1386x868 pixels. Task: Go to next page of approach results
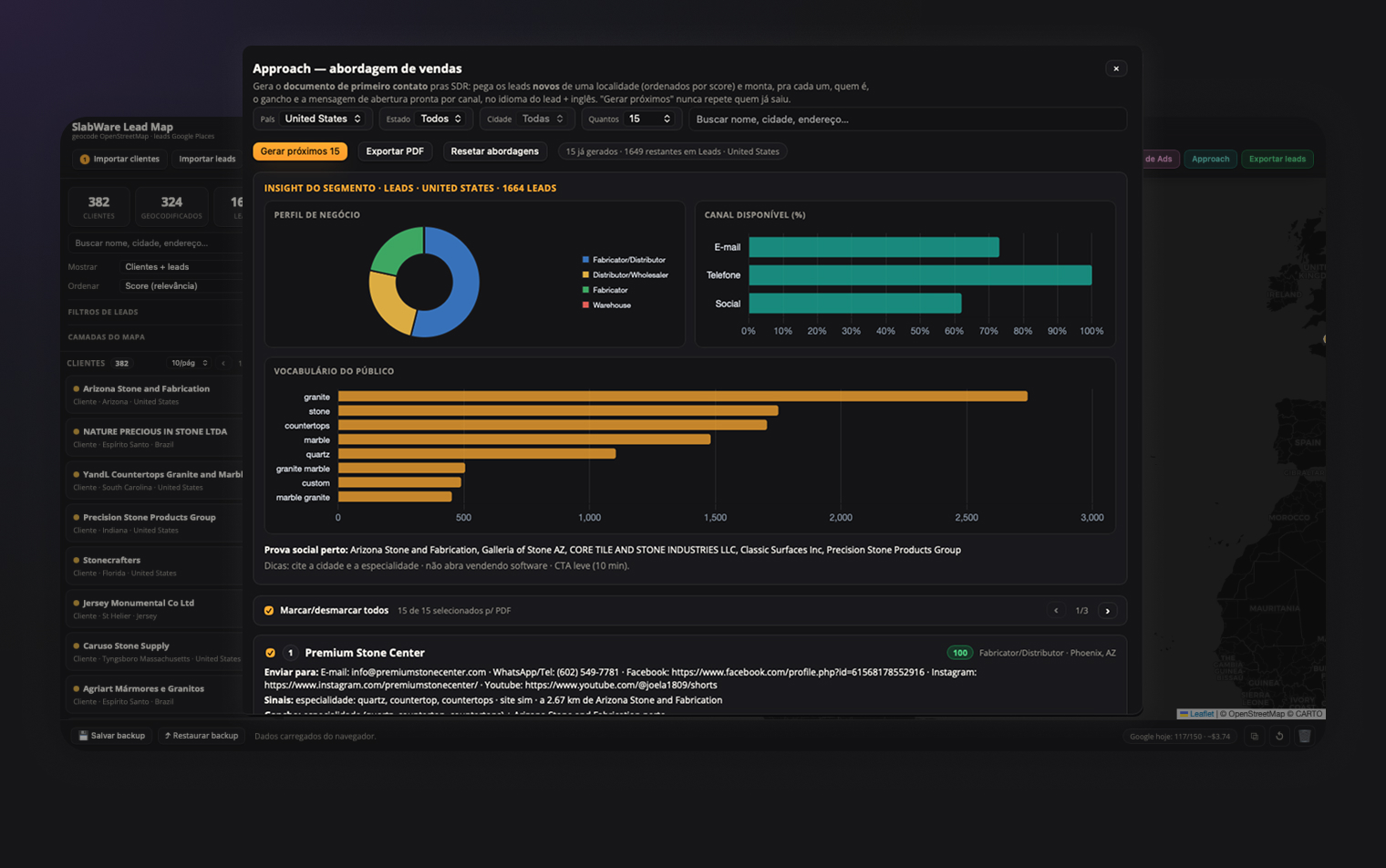coord(1108,611)
